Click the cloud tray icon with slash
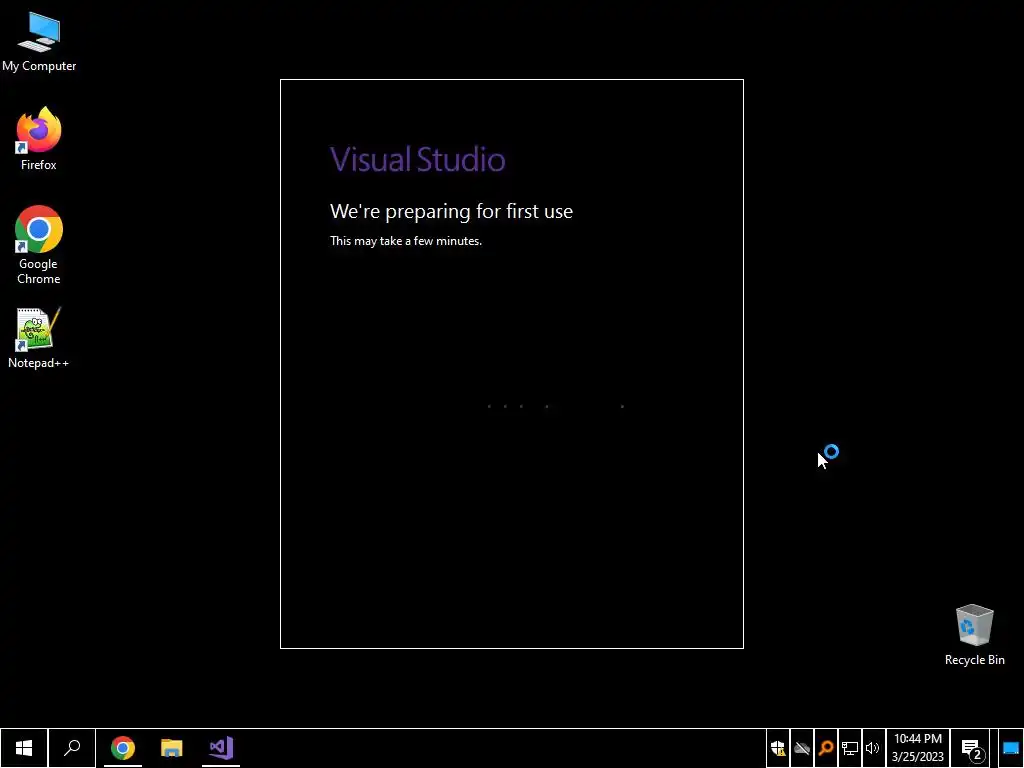This screenshot has width=1024, height=768. (802, 748)
